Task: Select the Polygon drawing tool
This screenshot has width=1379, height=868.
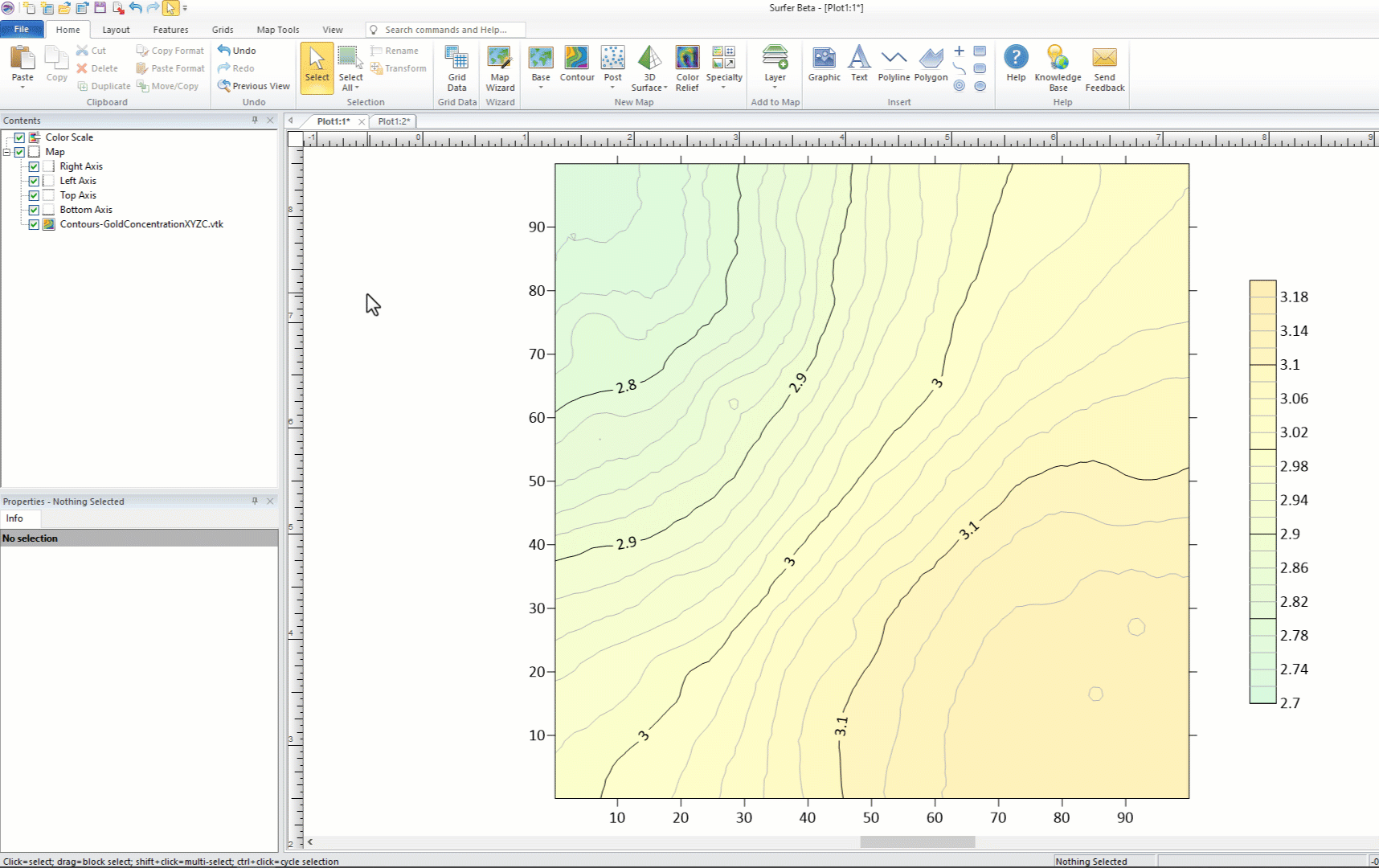Action: [x=931, y=64]
